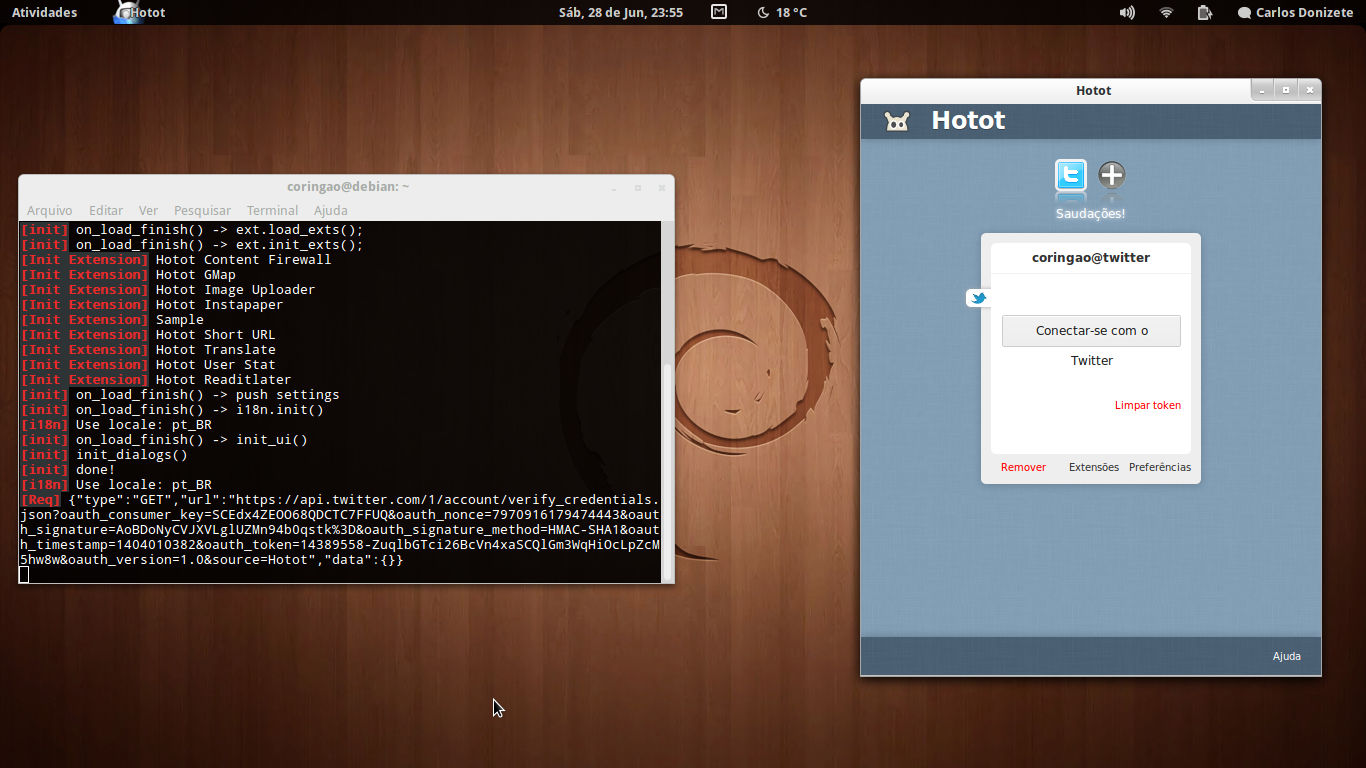The image size is (1366, 768).
Task: Click the Limpar token link
Action: click(x=1148, y=405)
